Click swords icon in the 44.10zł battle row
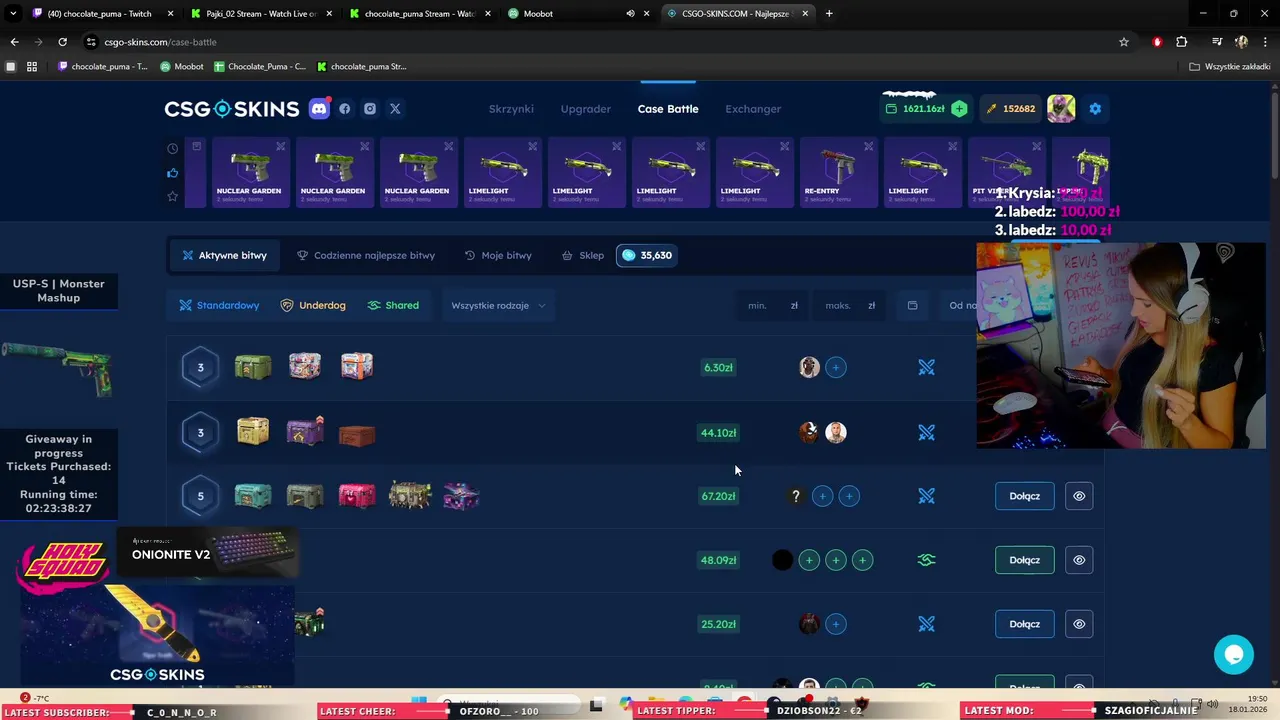This screenshot has height=720, width=1280. click(x=926, y=433)
